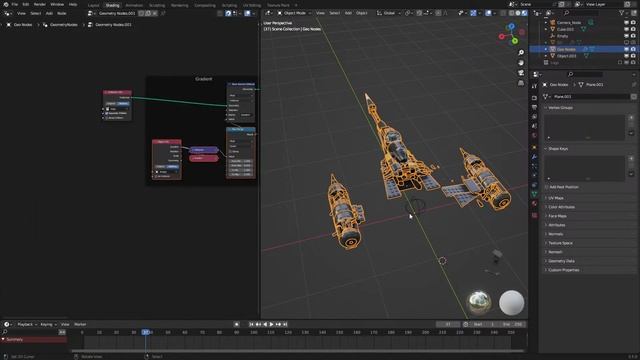The height and width of the screenshot is (360, 640).
Task: Open the Object Mode dropdown
Action: click(294, 13)
